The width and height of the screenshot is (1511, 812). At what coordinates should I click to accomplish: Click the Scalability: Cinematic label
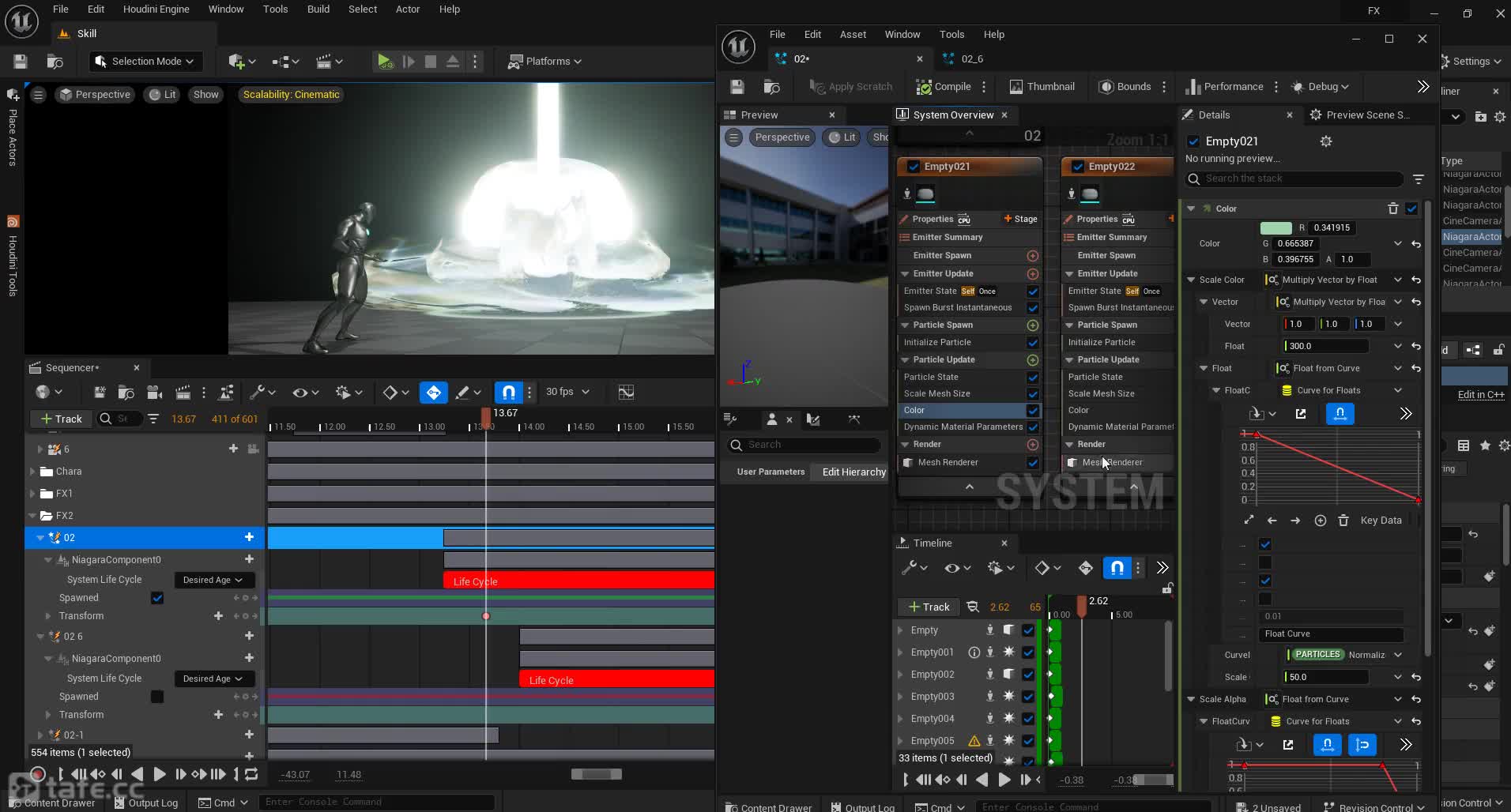pyautogui.click(x=291, y=95)
